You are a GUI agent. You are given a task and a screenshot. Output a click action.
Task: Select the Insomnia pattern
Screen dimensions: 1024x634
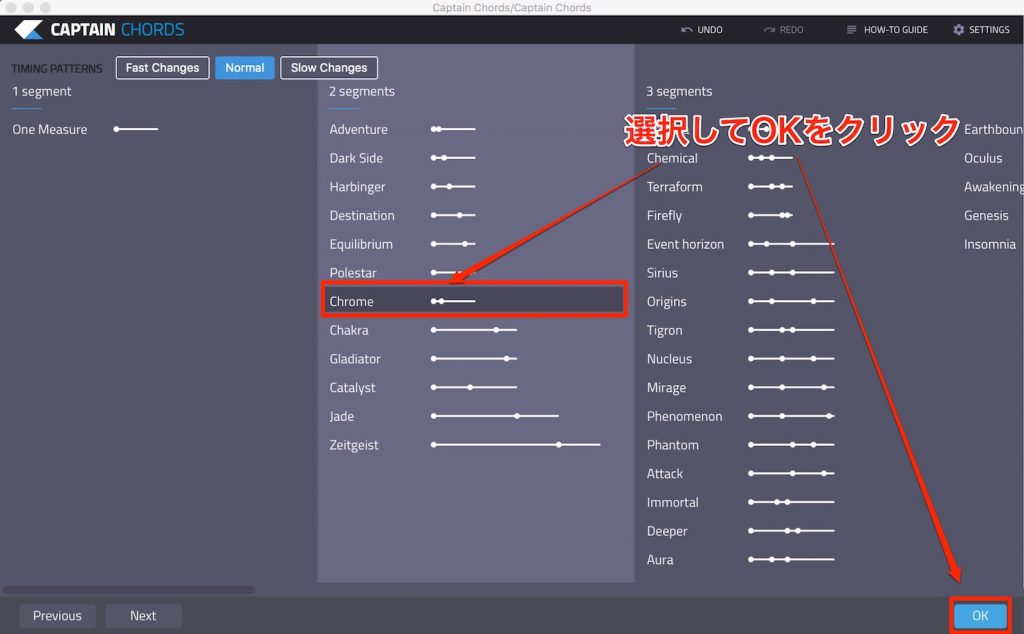(990, 243)
